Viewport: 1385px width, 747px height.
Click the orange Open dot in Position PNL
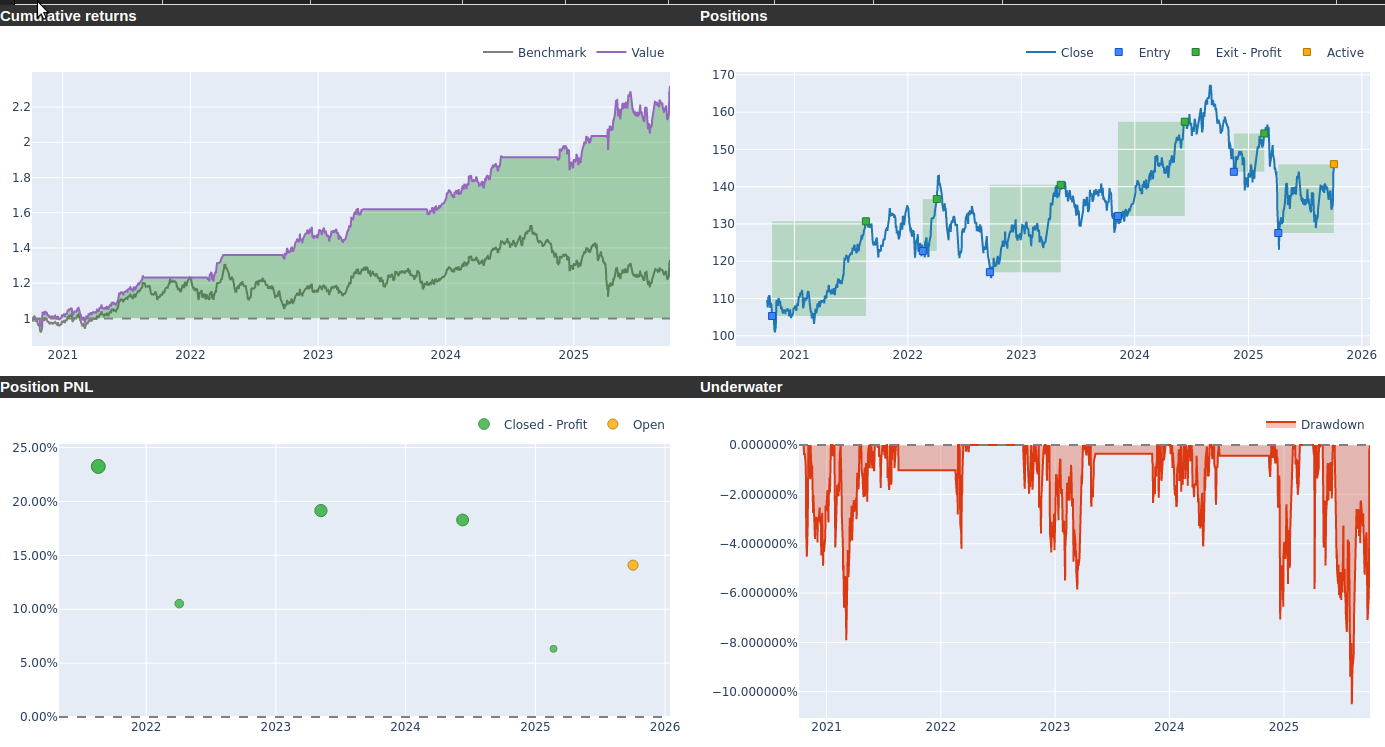click(633, 565)
